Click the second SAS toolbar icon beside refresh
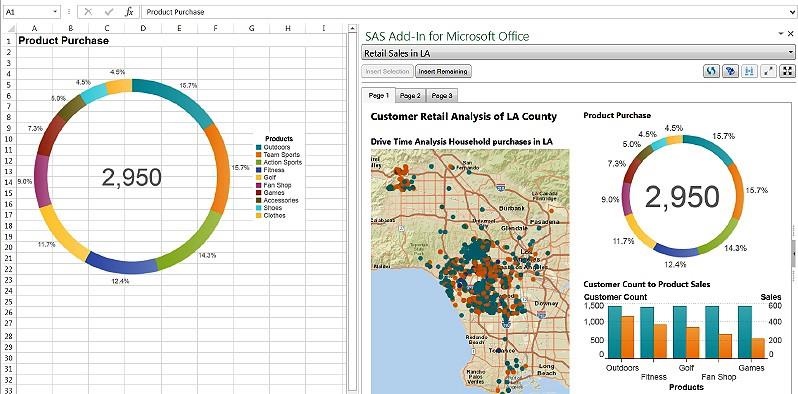The height and width of the screenshot is (394, 798). click(730, 71)
